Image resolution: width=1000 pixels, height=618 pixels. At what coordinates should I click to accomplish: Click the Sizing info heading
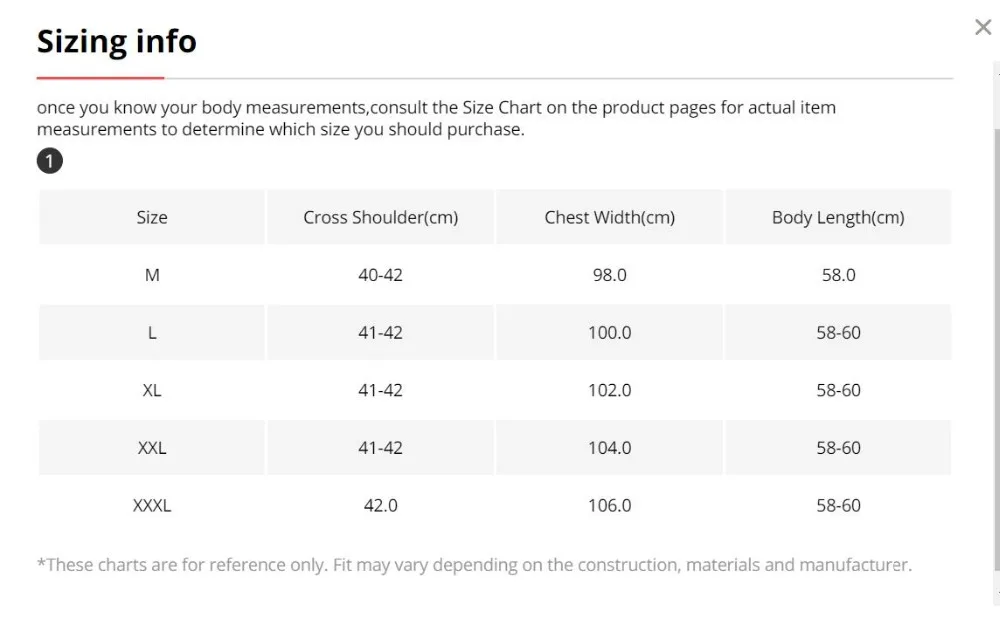coord(117,41)
